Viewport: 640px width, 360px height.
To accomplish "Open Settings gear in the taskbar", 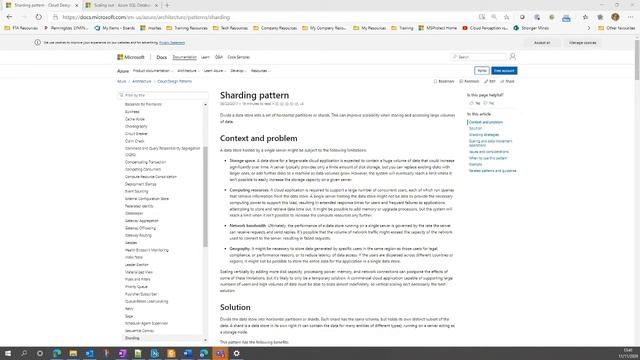I will click(x=236, y=353).
